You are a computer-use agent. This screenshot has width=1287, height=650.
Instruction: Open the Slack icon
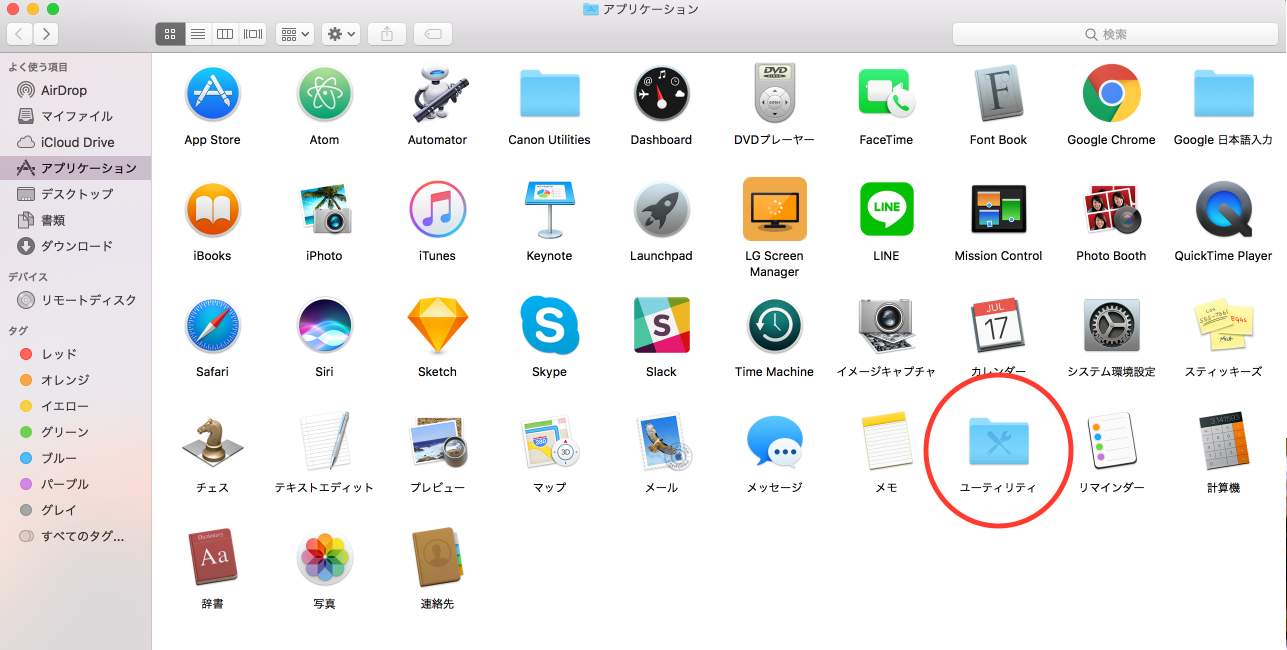tap(661, 326)
